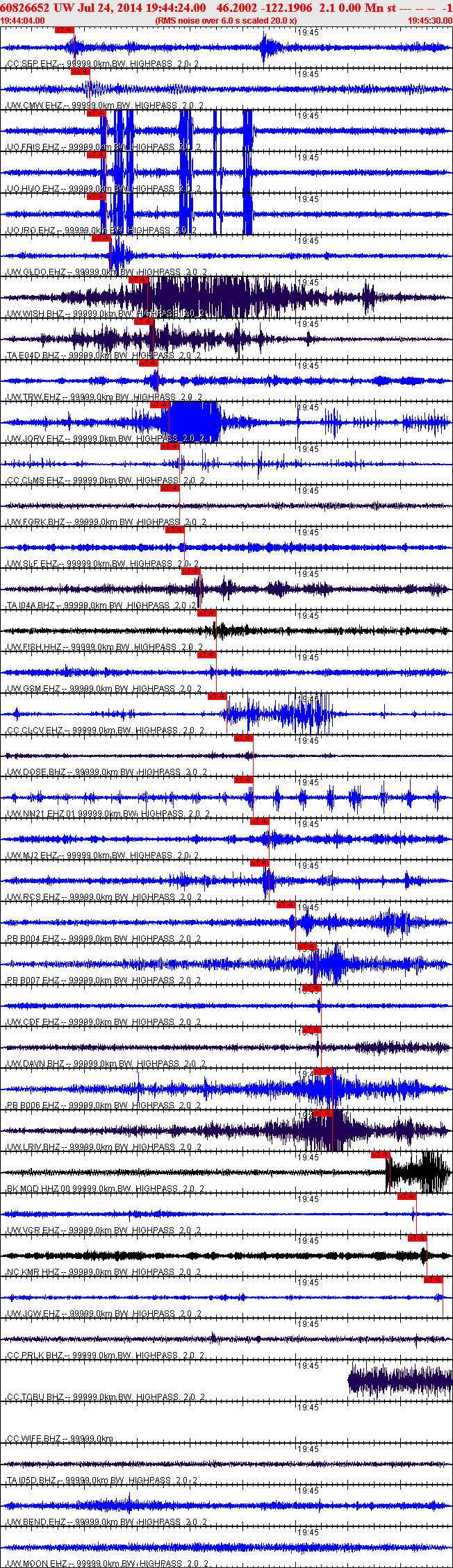Click the start time 19:44:04.00 label
Screen dimensions: 453x1568
23,20
